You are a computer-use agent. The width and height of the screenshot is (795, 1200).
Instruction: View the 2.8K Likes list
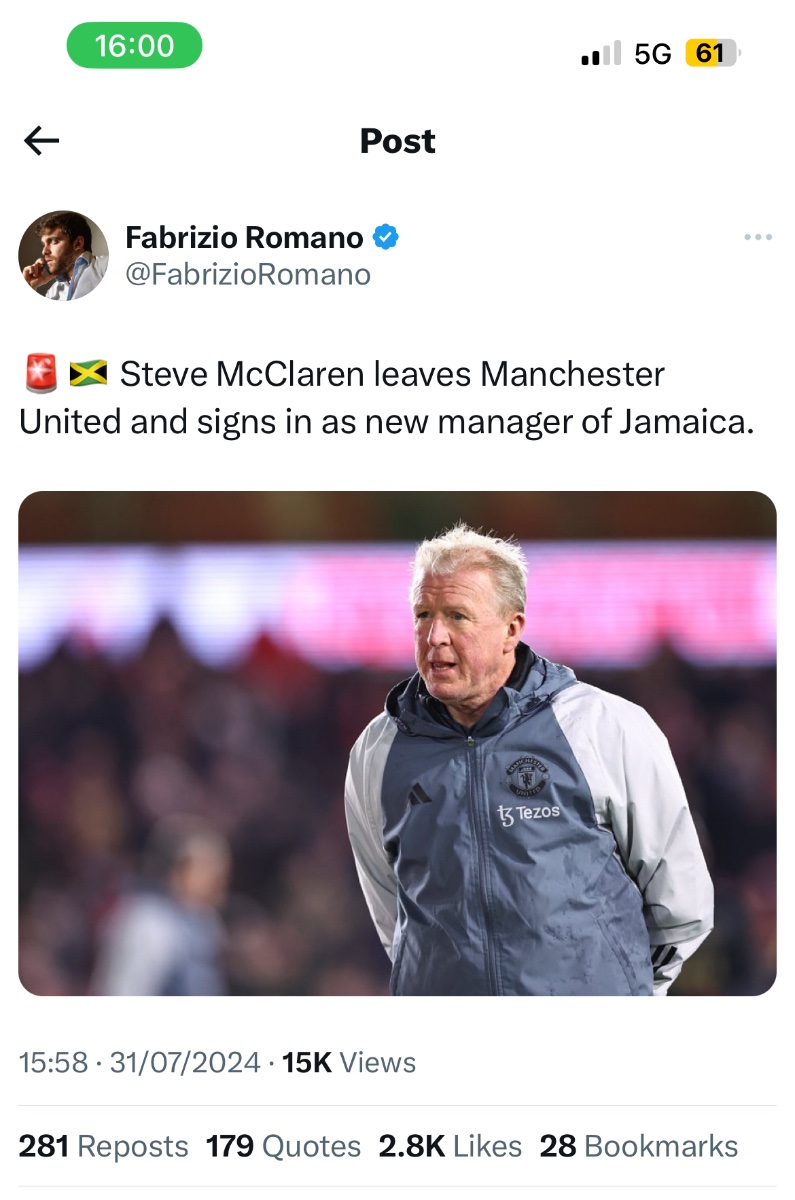pos(450,1146)
